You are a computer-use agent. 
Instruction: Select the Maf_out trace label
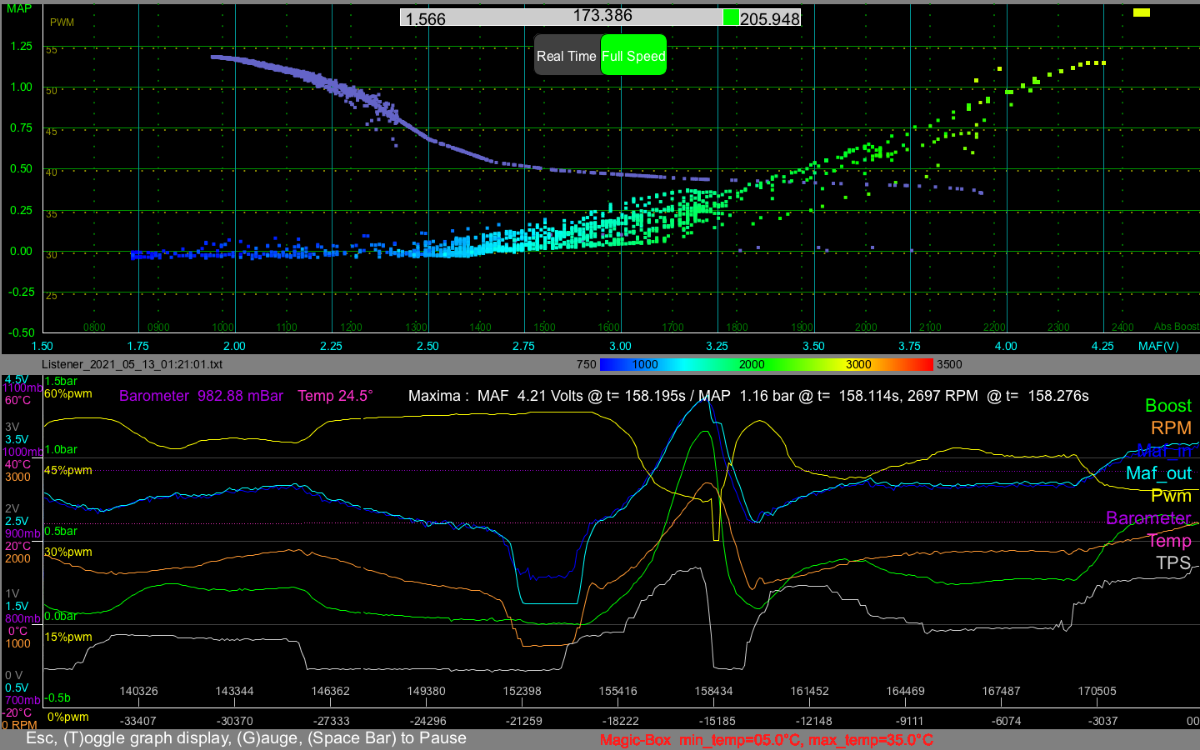(x=1158, y=473)
